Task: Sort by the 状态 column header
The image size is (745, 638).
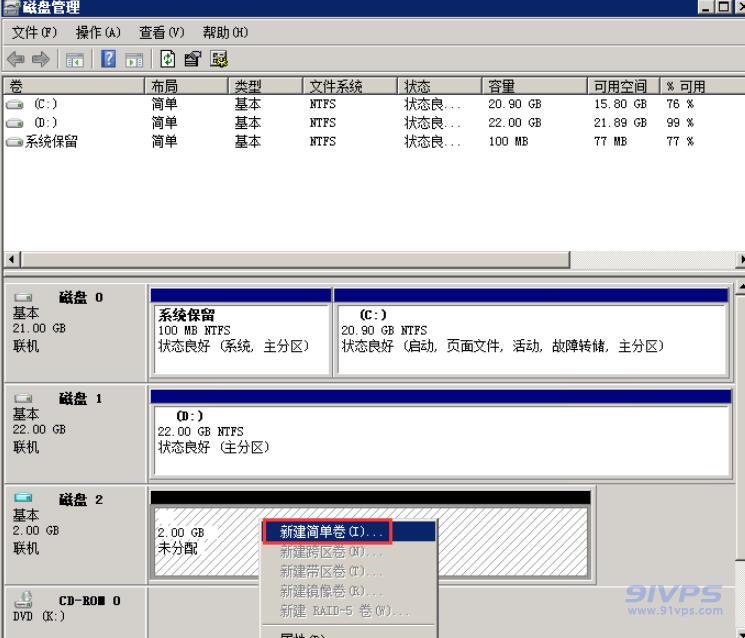Action: (x=439, y=86)
